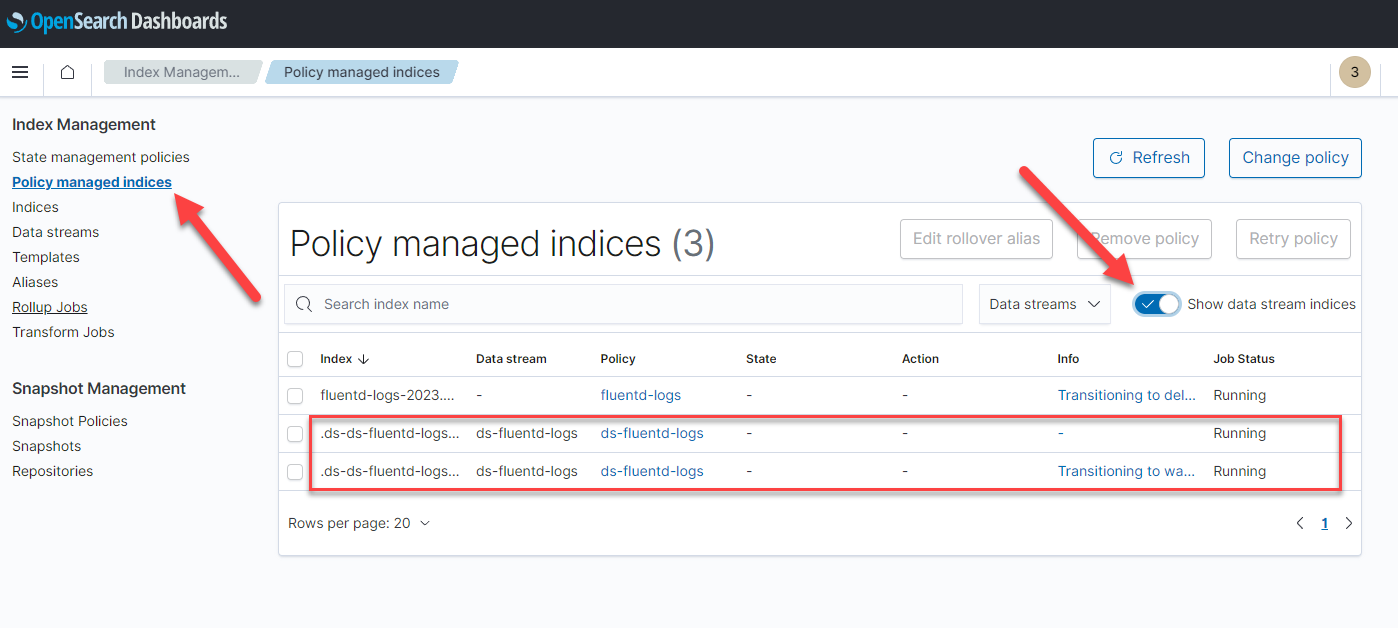
Task: Go to the previous results page arrow
Action: (1300, 523)
